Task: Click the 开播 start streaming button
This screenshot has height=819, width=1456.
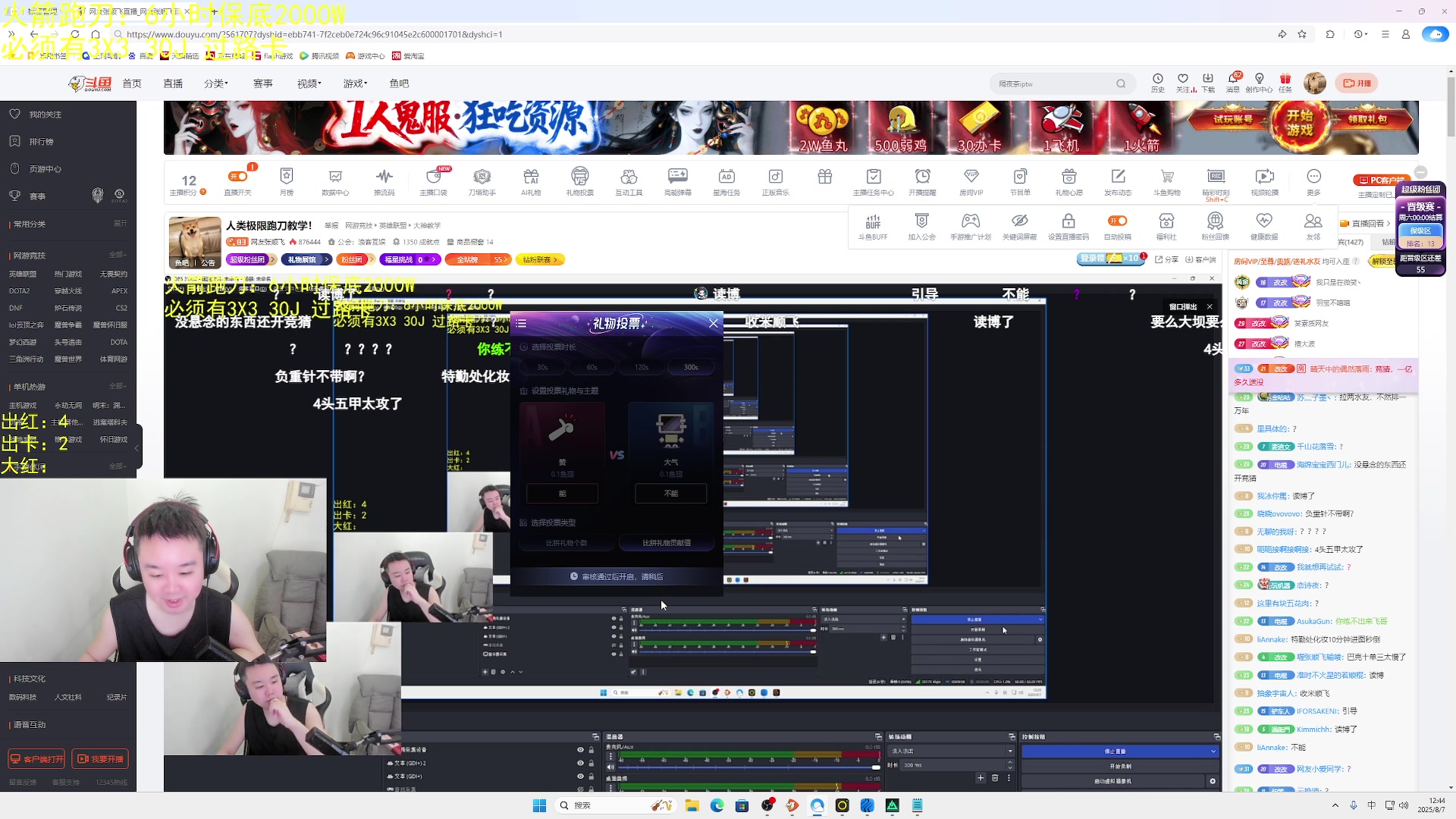Action: click(1357, 83)
